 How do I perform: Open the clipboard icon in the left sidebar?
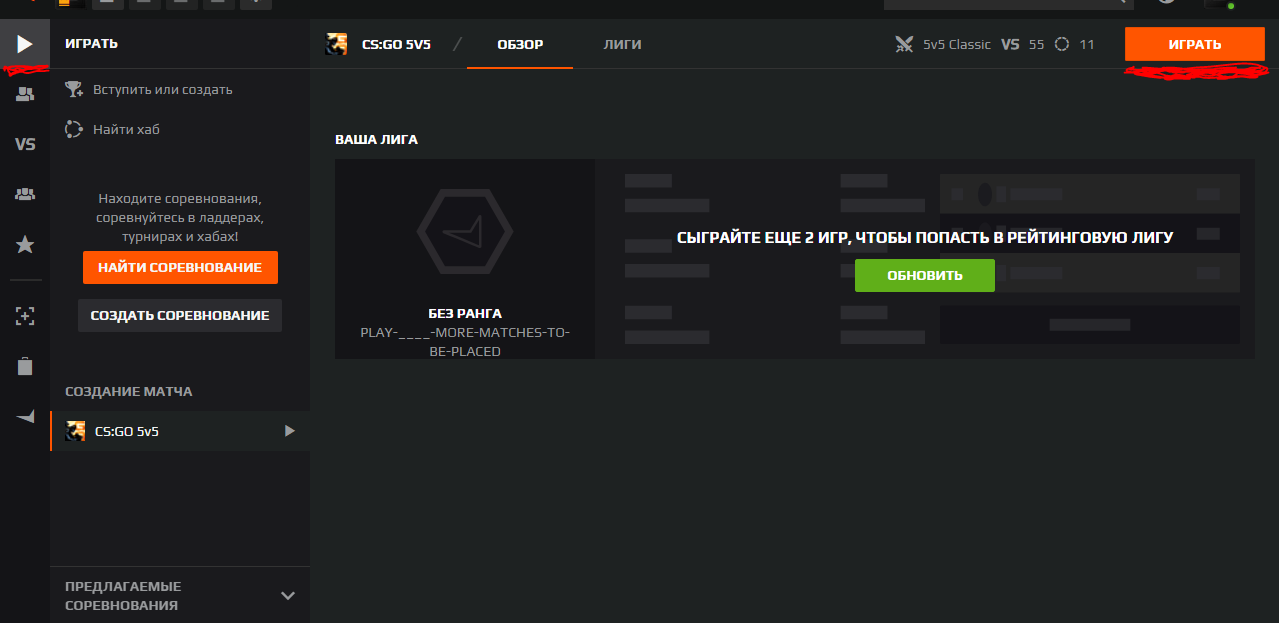25,366
